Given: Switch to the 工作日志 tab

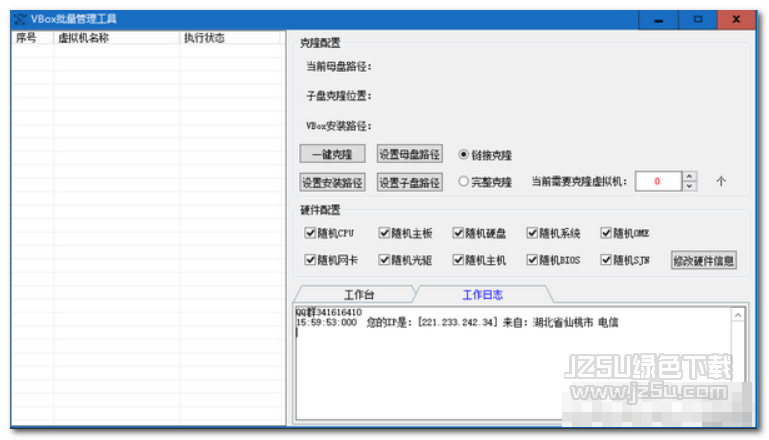Looking at the screenshot, I should click(x=483, y=294).
